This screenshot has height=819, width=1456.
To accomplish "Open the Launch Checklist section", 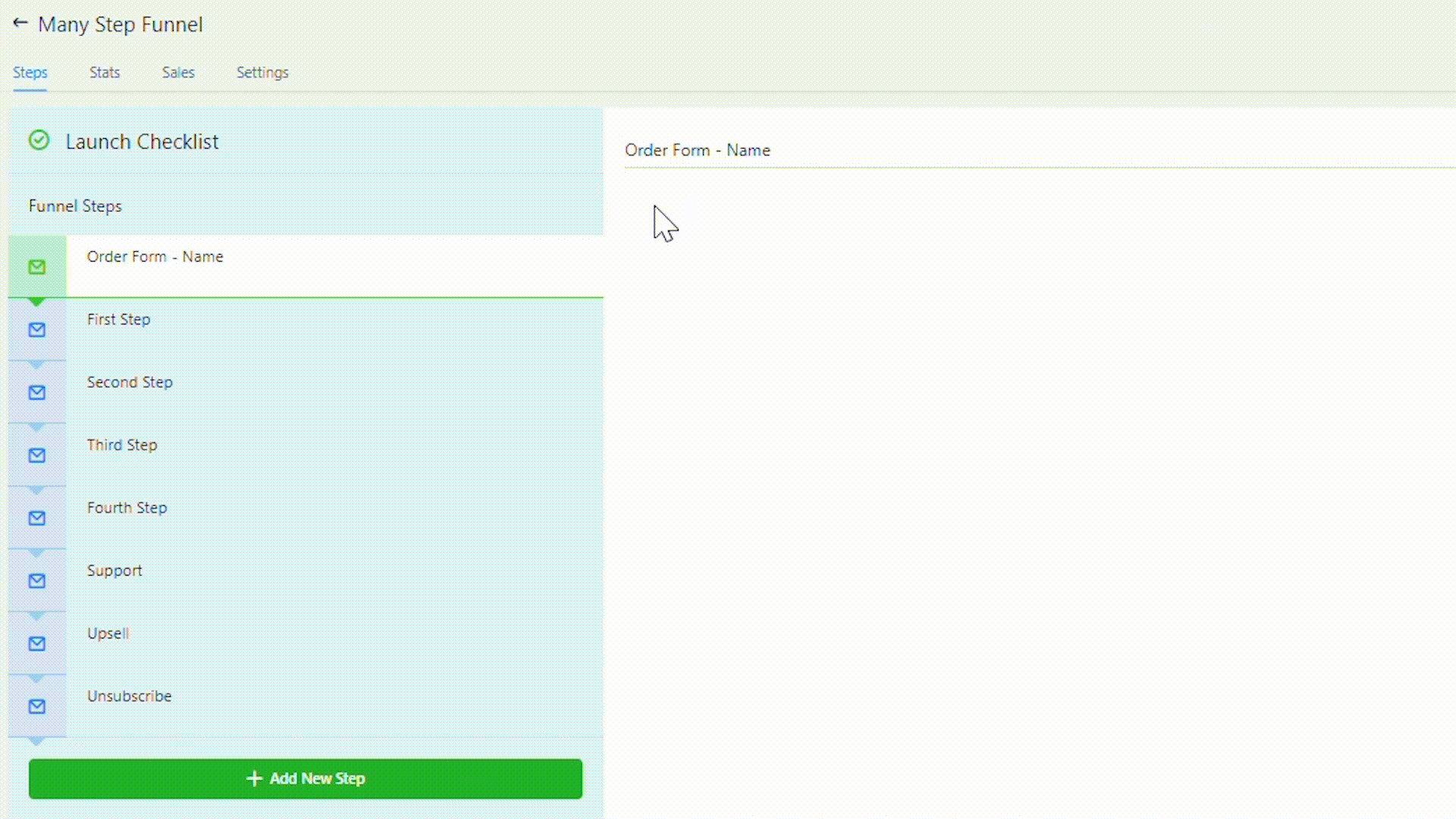I will 142,142.
